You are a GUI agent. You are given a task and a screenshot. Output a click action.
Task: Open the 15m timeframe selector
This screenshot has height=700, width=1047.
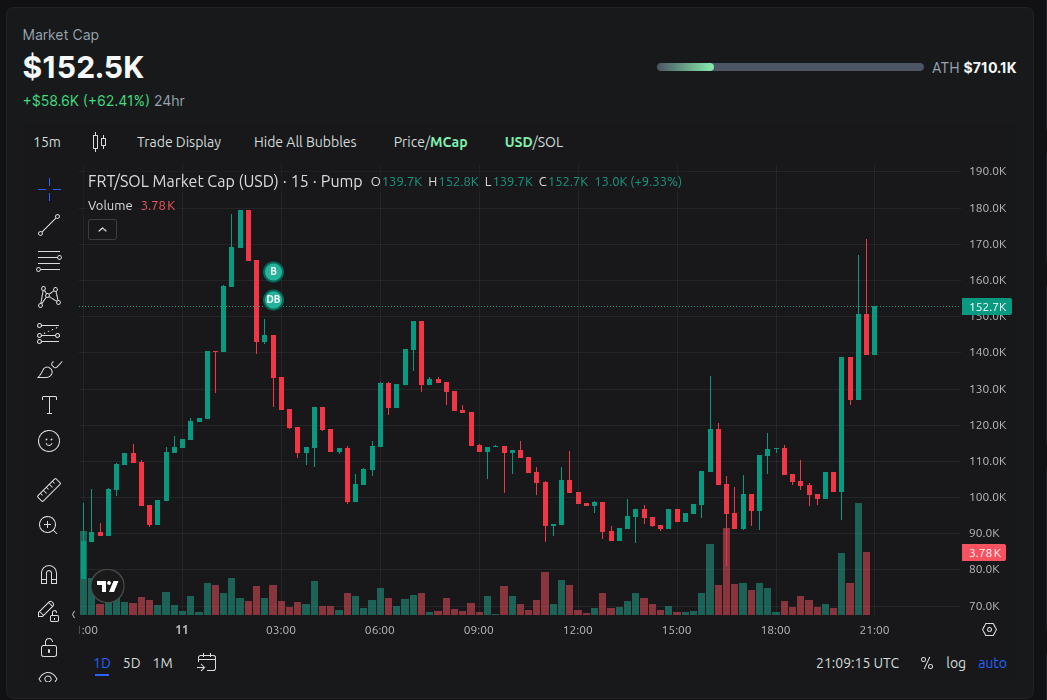point(46,142)
